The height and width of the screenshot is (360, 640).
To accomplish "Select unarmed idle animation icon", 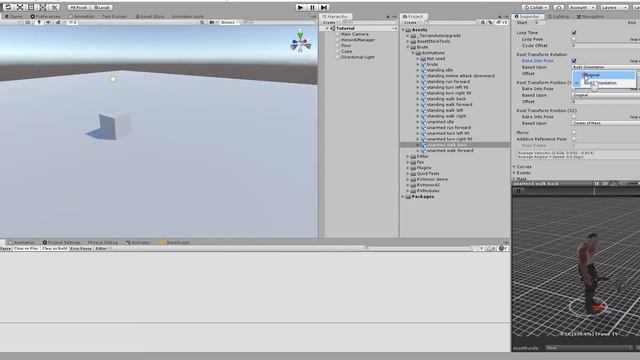I will tap(423, 122).
